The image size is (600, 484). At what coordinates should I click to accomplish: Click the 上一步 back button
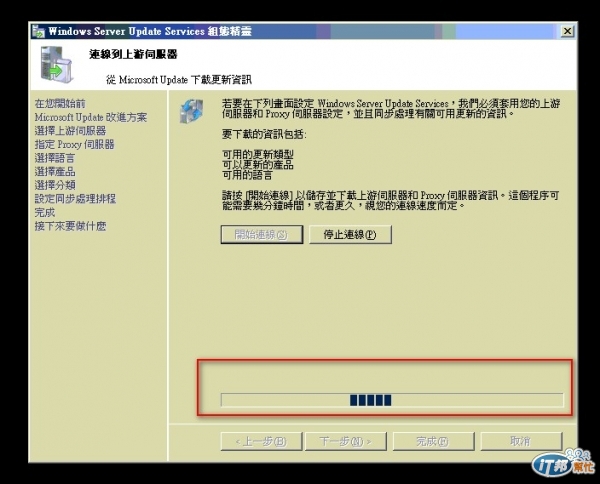(x=261, y=442)
